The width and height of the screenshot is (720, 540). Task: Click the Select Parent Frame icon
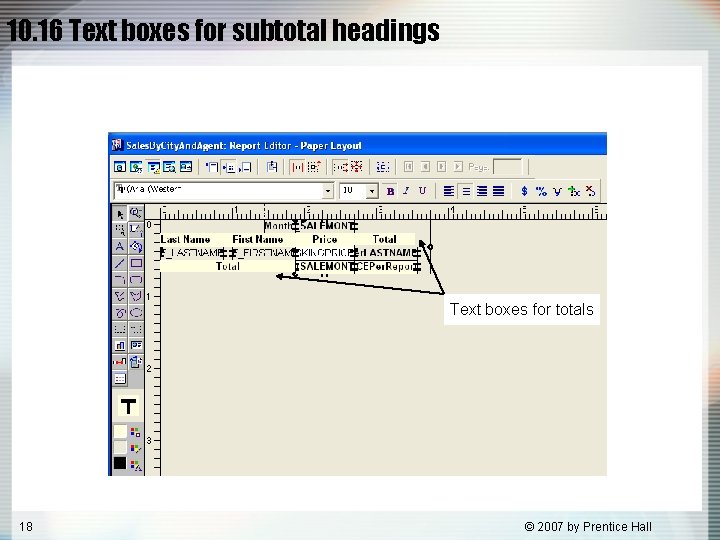[382, 167]
